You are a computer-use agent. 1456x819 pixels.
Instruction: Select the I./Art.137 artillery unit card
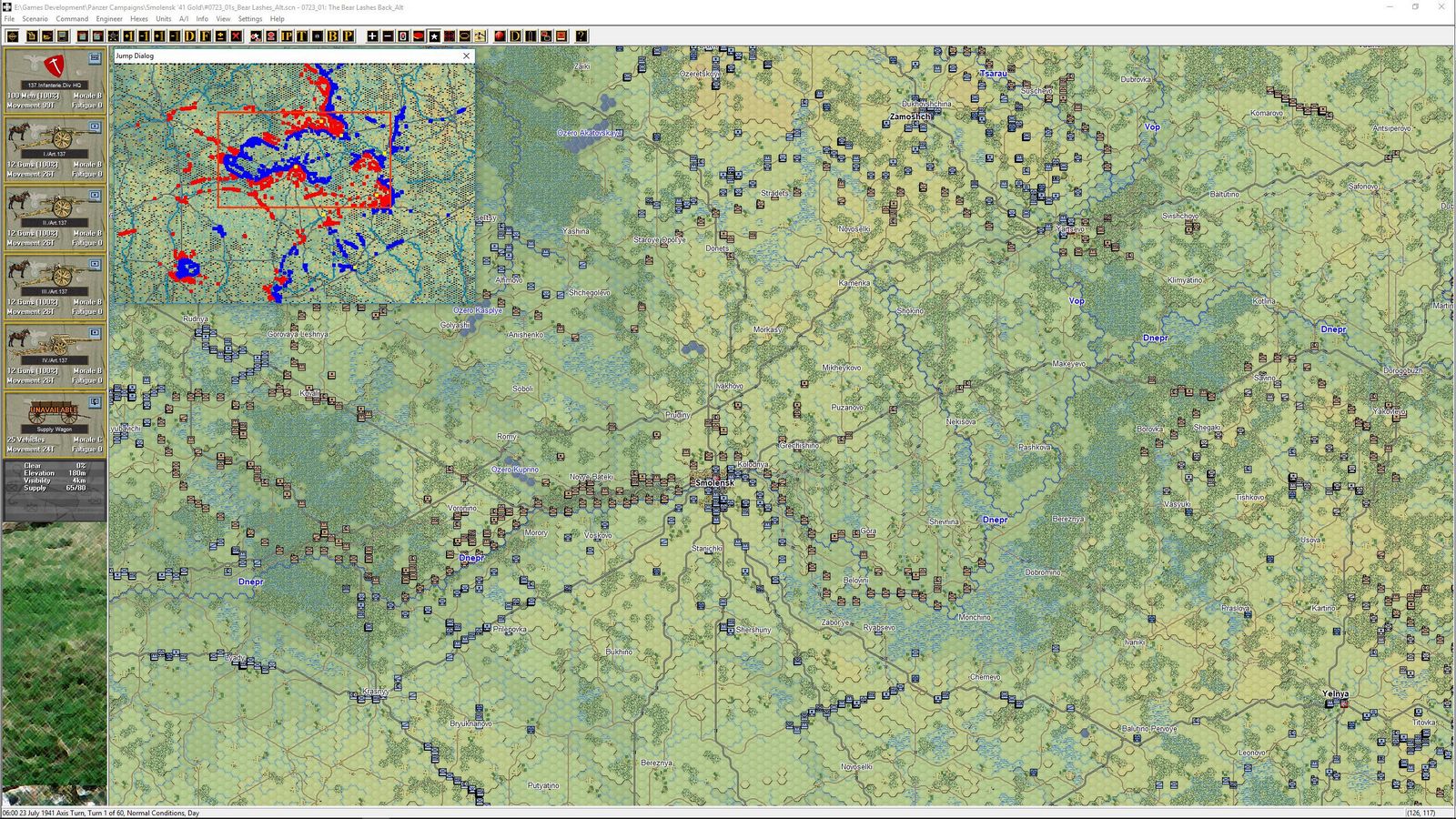click(x=55, y=149)
